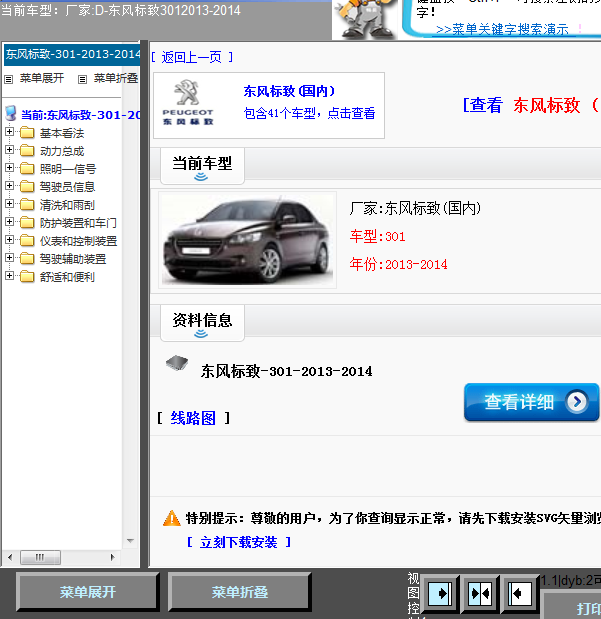Click the 驾驶员信息 folder icon
Screen dimensions: 601x619
[x=27, y=186]
